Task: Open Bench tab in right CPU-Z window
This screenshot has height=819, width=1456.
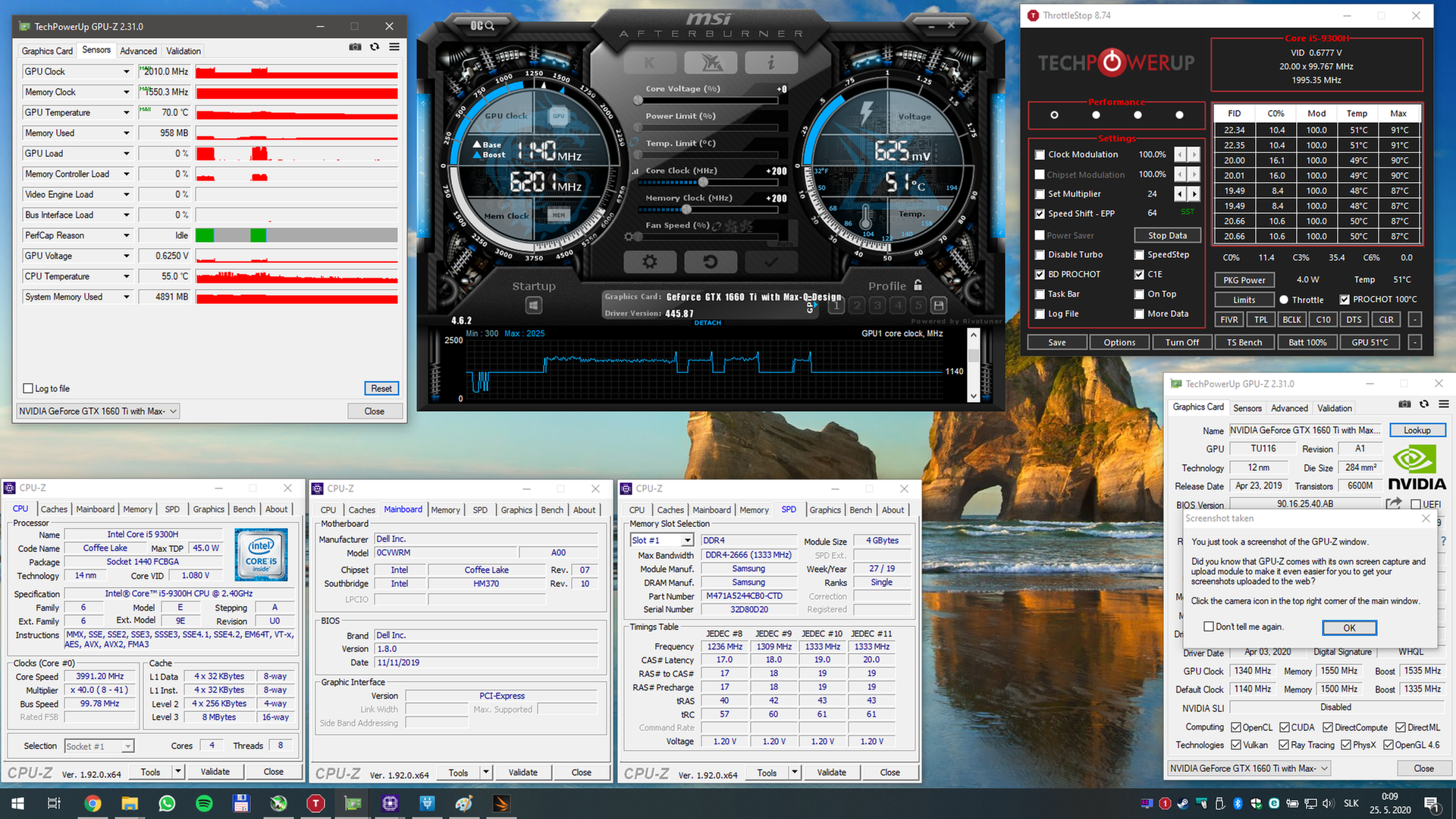Action: pyautogui.click(x=861, y=510)
